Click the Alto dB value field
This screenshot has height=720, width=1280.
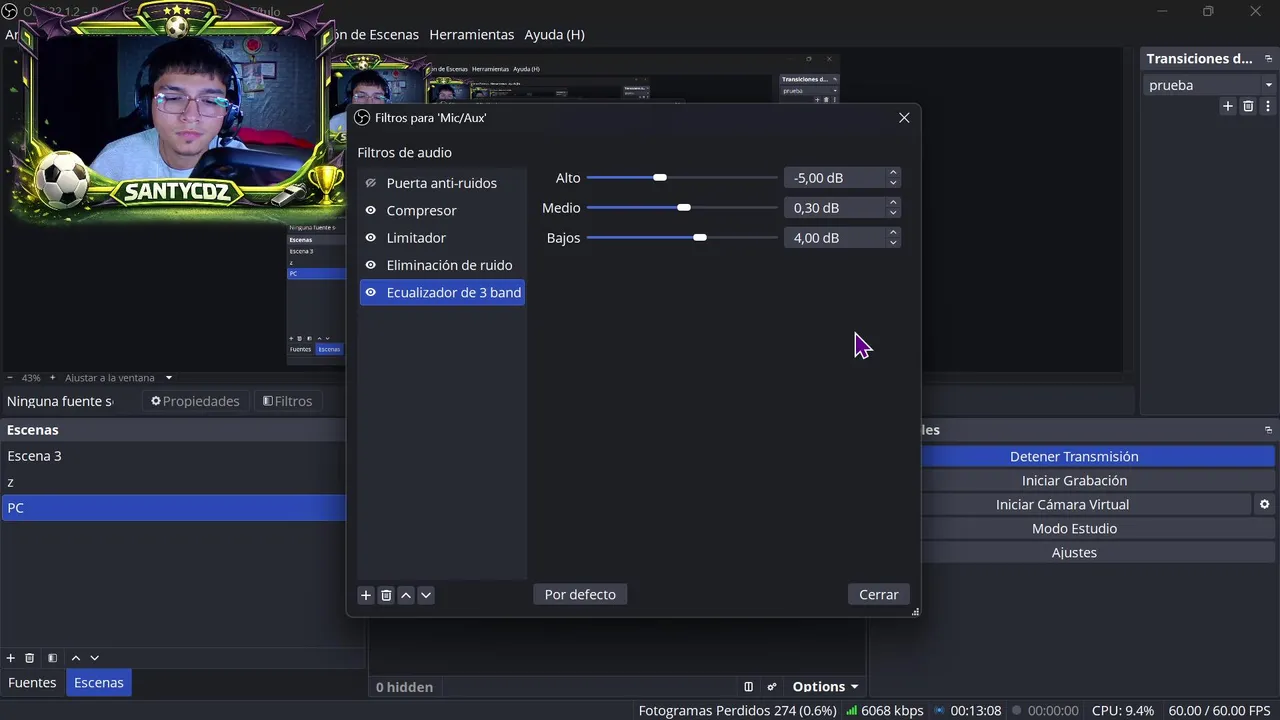835,178
